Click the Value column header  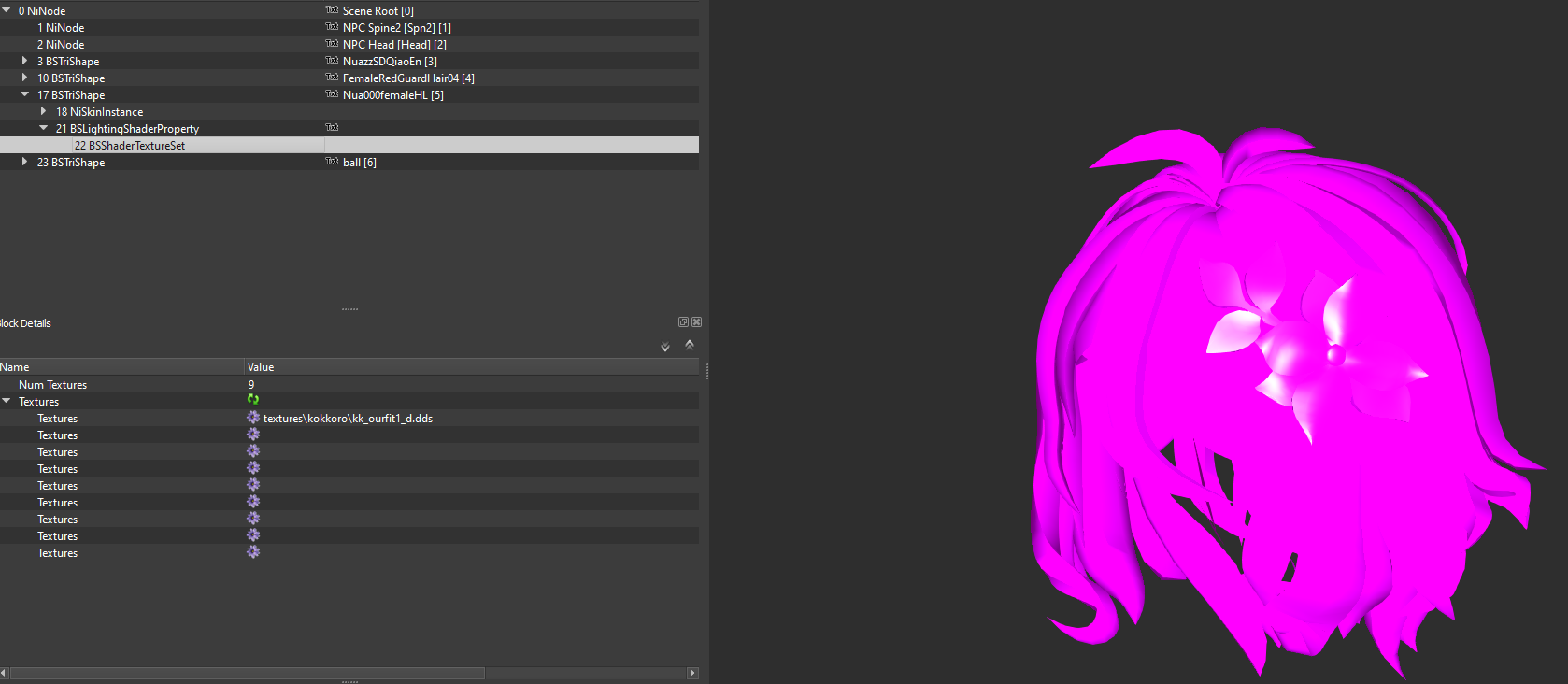point(472,367)
